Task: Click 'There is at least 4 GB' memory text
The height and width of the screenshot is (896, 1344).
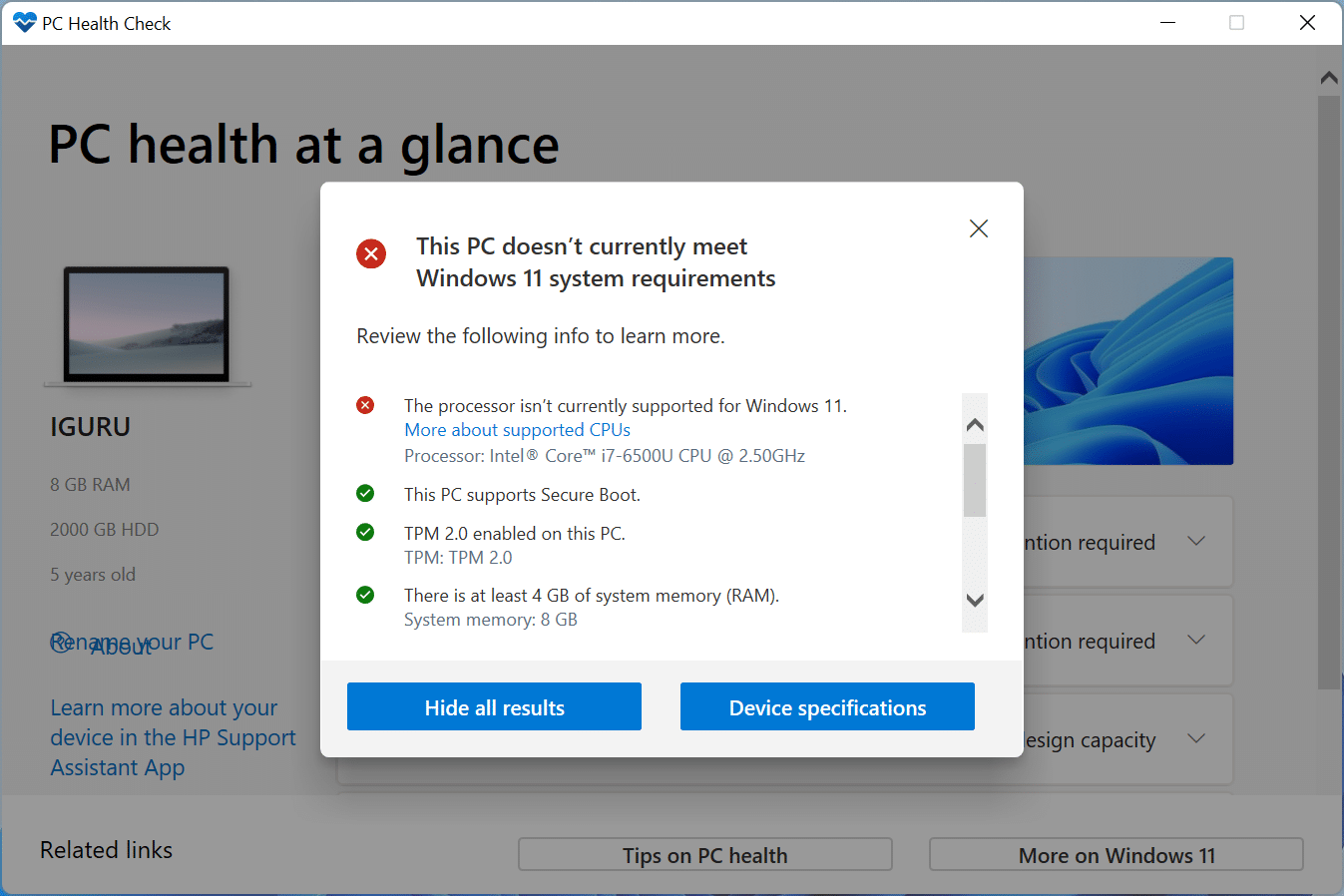Action: point(592,596)
